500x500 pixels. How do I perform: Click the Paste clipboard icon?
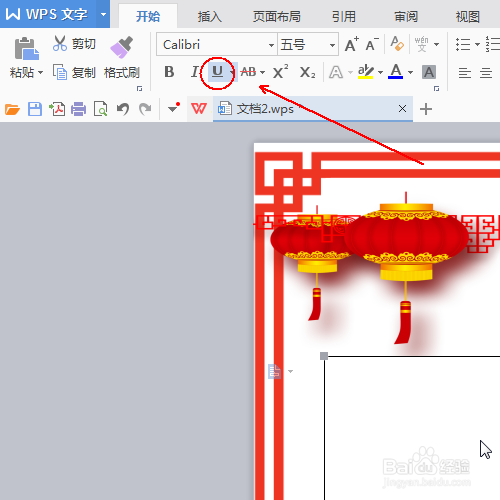click(27, 49)
